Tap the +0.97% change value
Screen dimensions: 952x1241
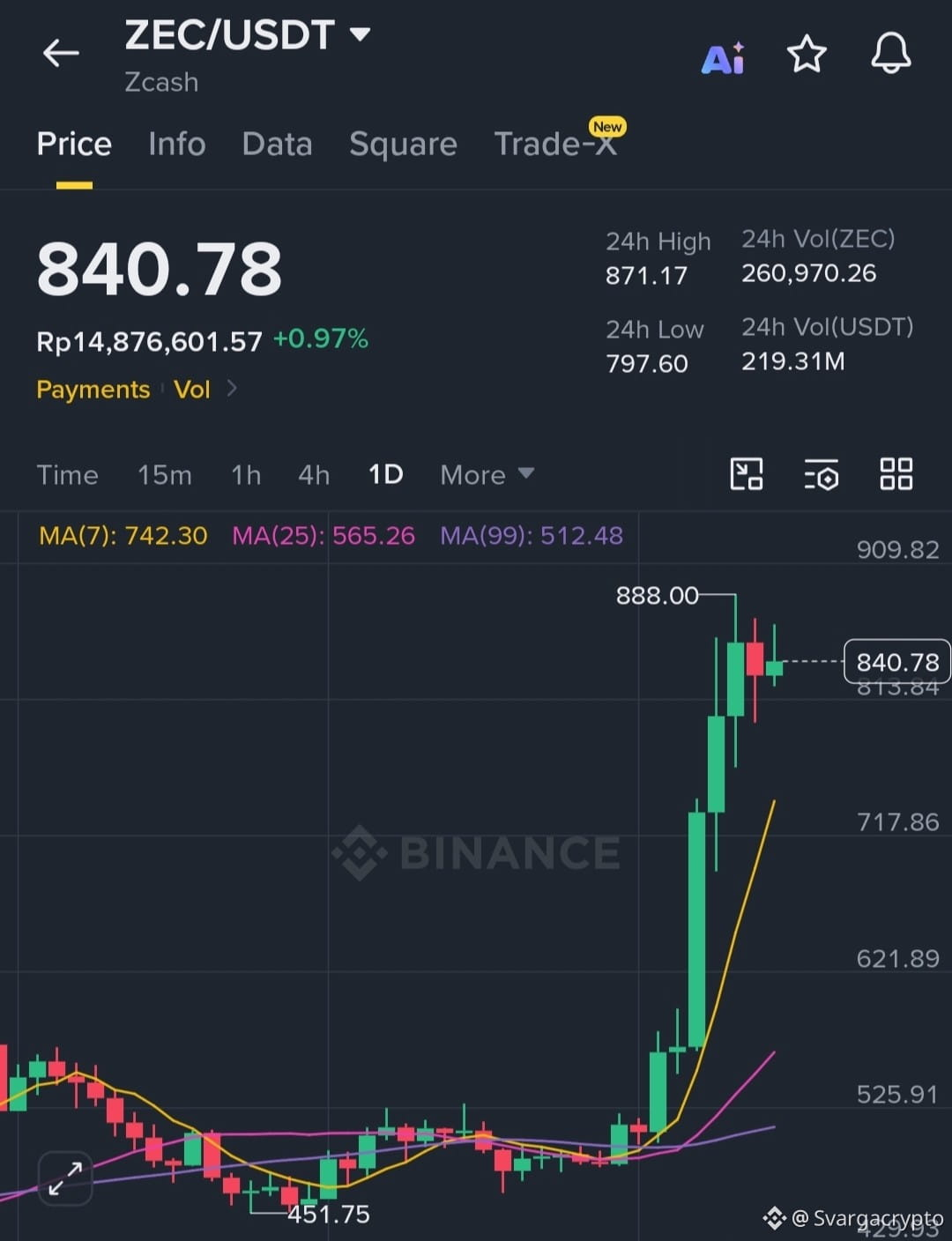[x=320, y=338]
